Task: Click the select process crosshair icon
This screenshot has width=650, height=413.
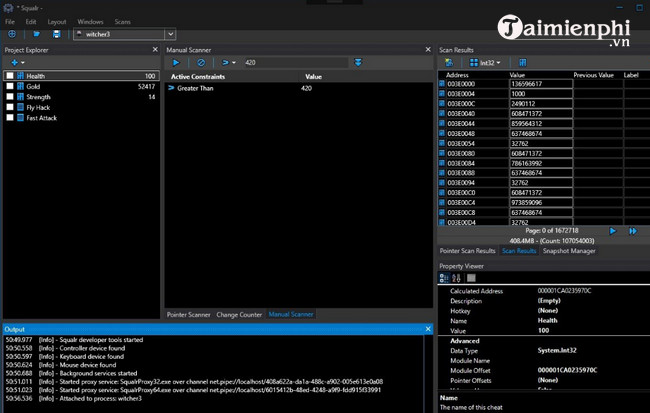Action: pyautogui.click(x=11, y=34)
